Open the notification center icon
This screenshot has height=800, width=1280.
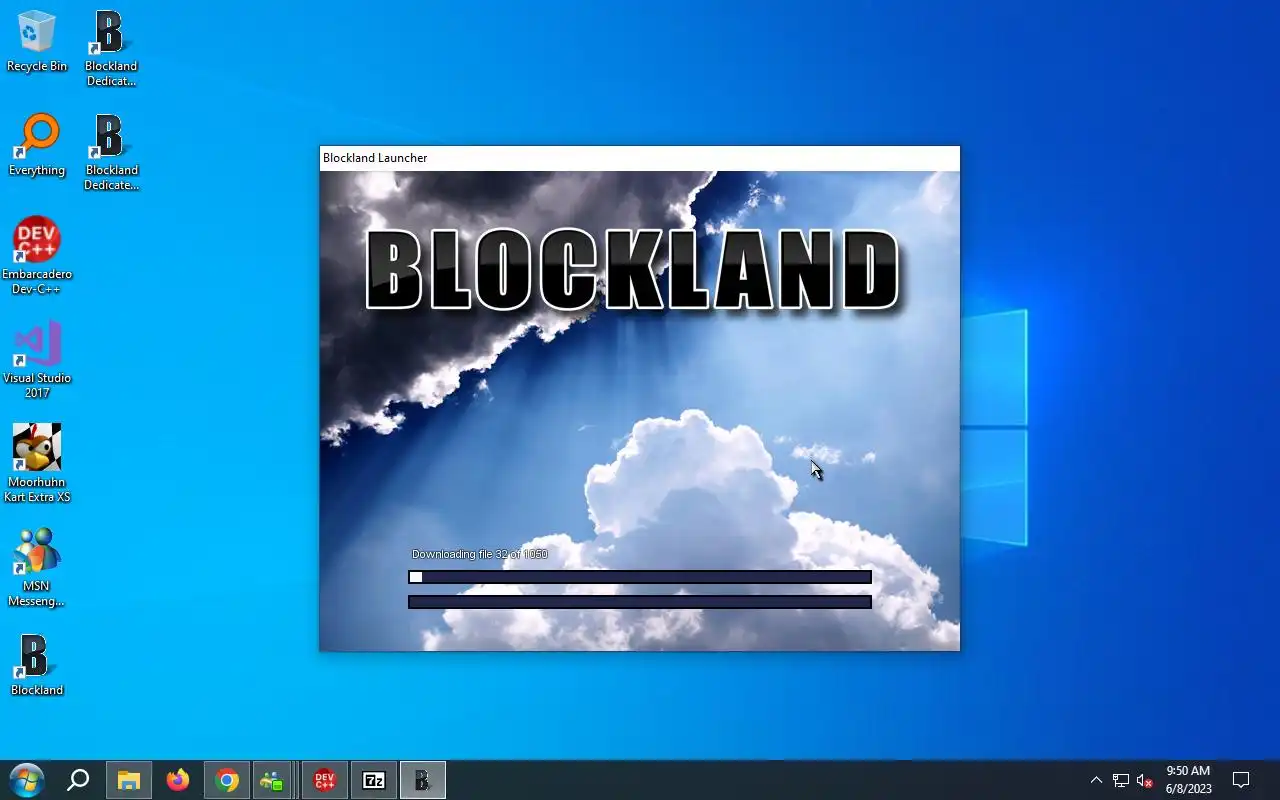click(1241, 780)
